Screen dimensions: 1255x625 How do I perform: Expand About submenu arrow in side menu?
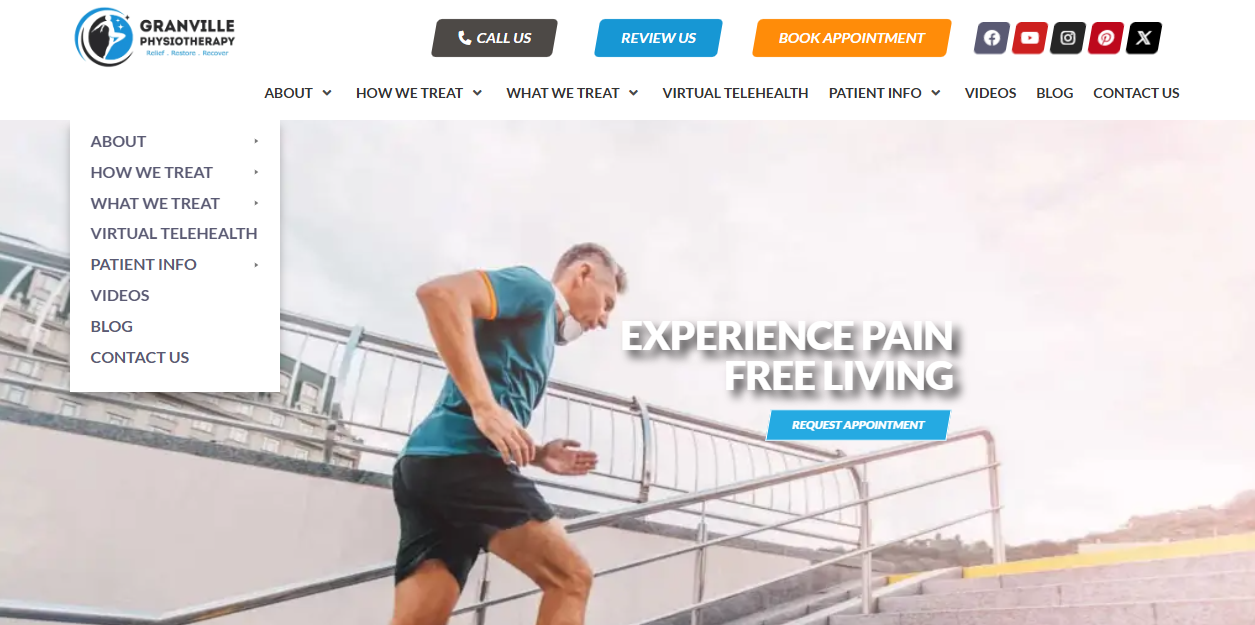click(256, 141)
